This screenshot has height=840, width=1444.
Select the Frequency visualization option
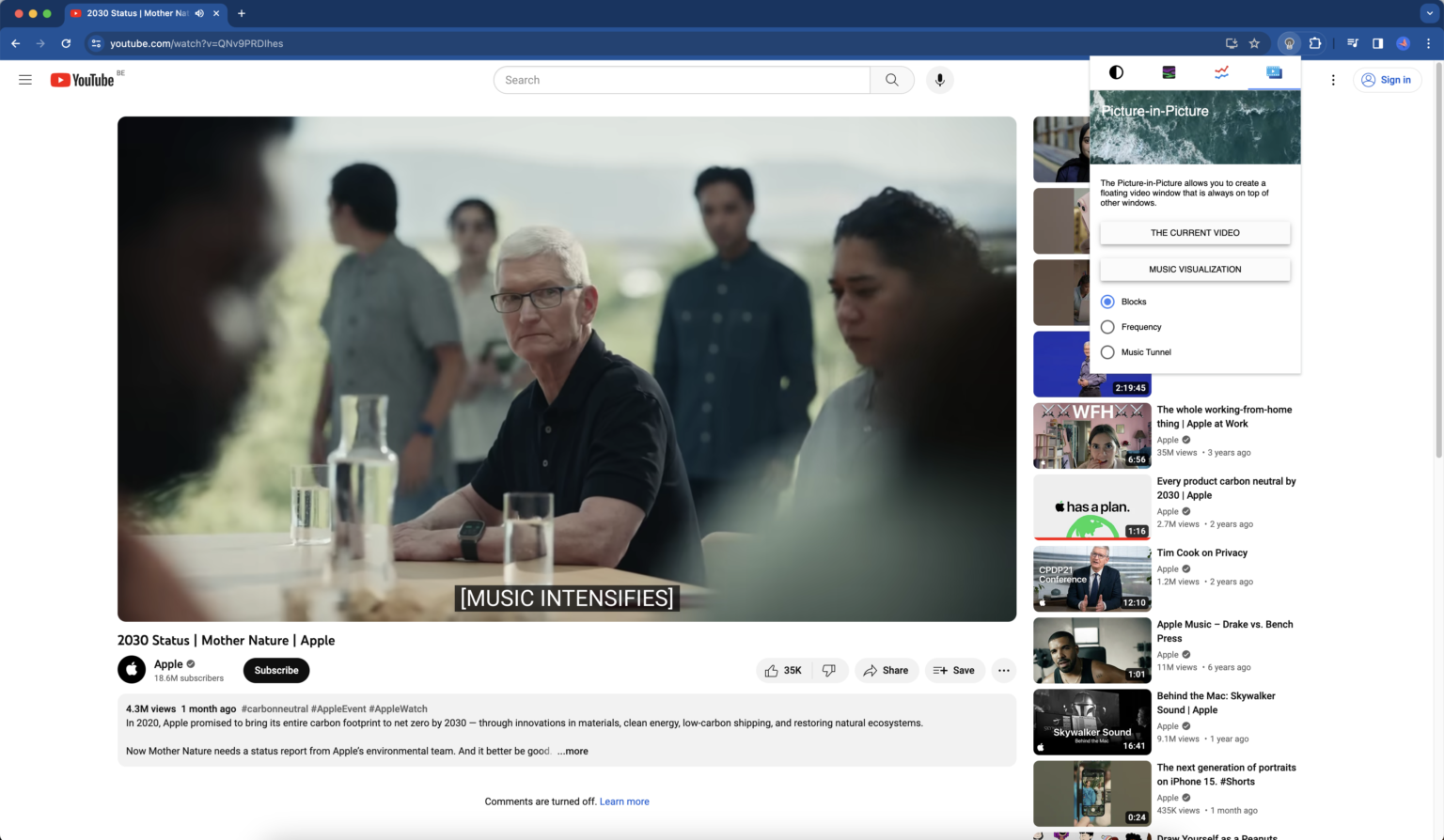tap(1107, 326)
